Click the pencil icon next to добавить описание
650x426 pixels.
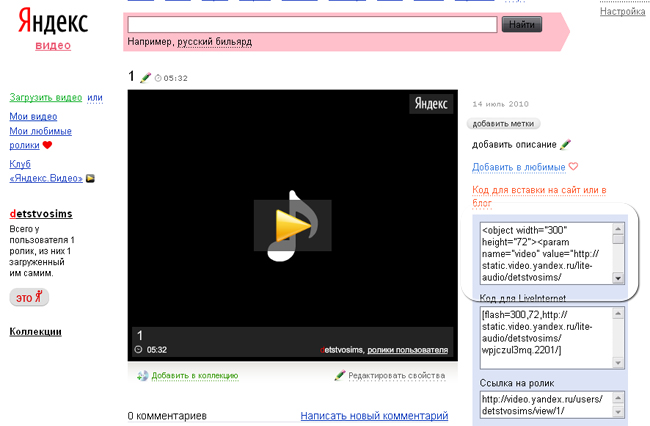(x=565, y=145)
